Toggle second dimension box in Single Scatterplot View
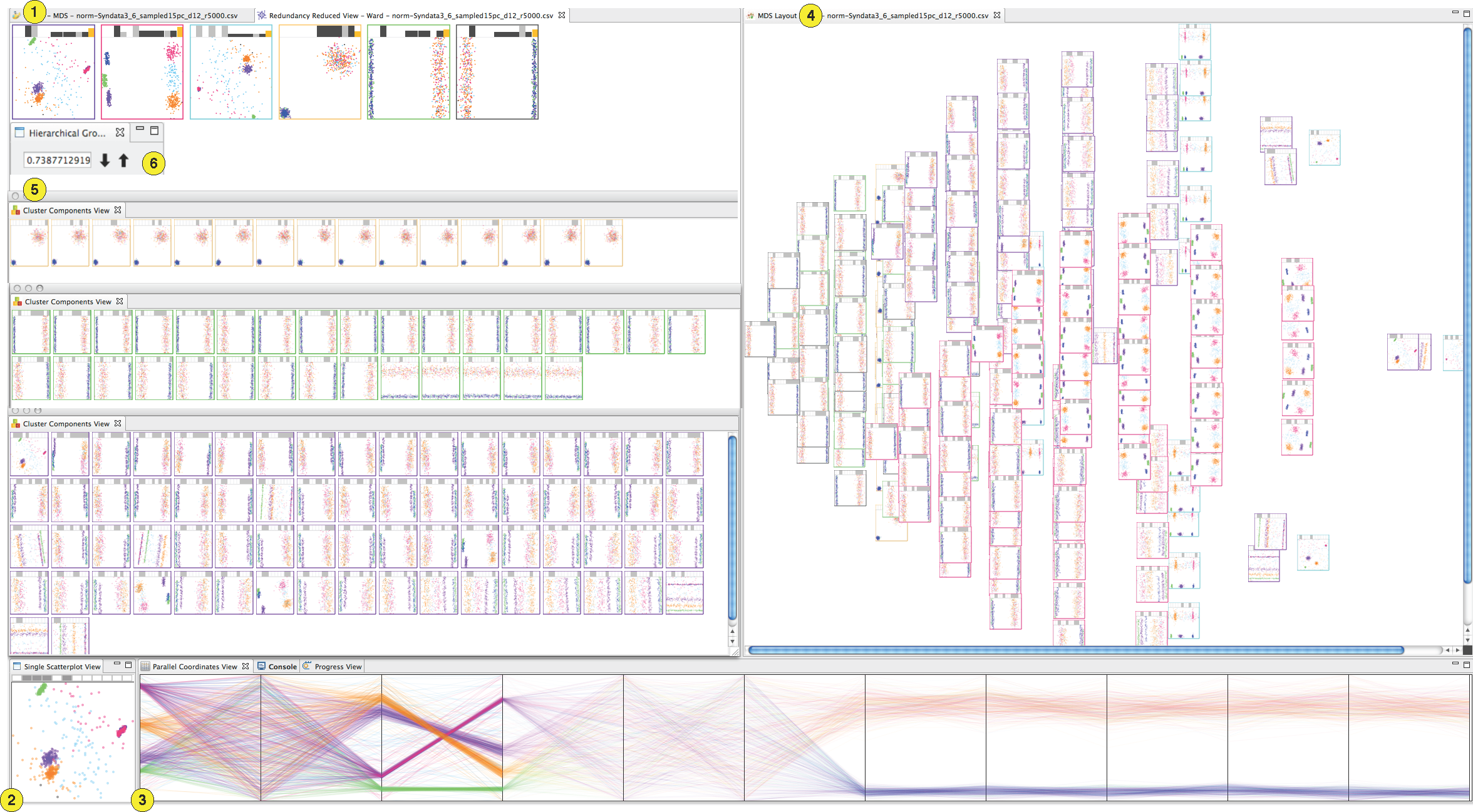1473x812 pixels. tap(27, 678)
